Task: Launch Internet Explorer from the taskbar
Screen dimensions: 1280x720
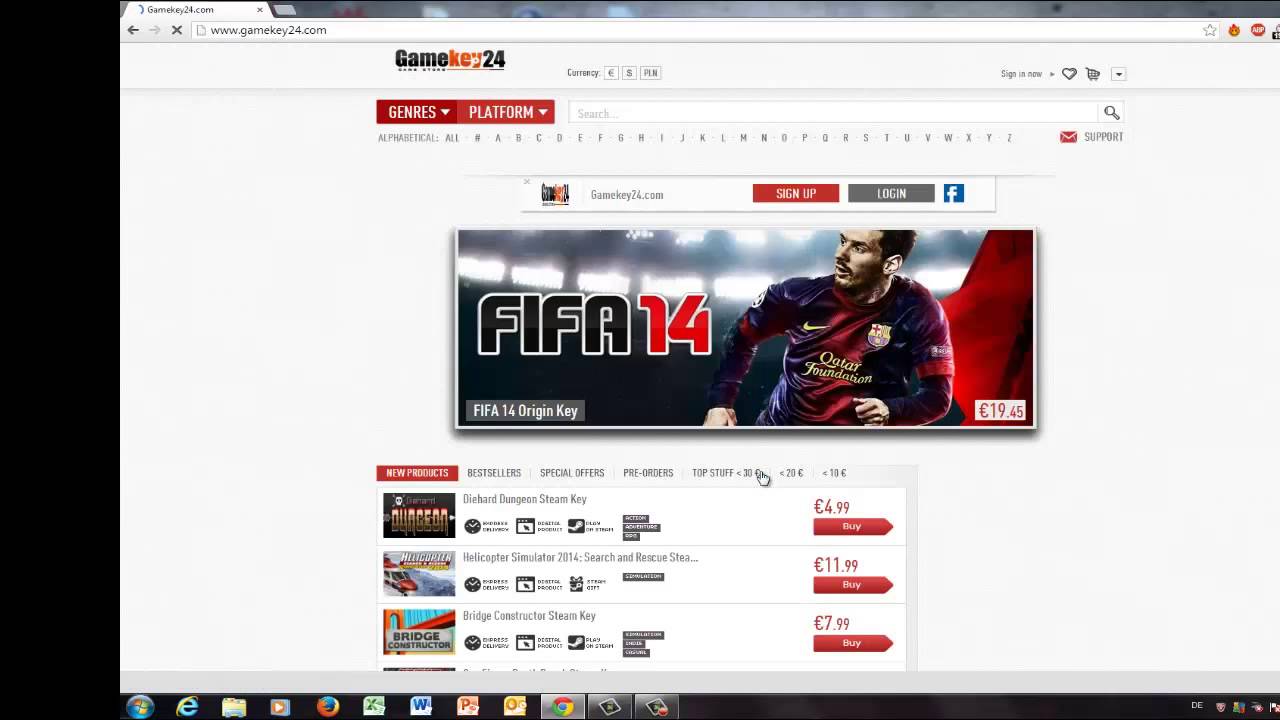Action: point(187,707)
